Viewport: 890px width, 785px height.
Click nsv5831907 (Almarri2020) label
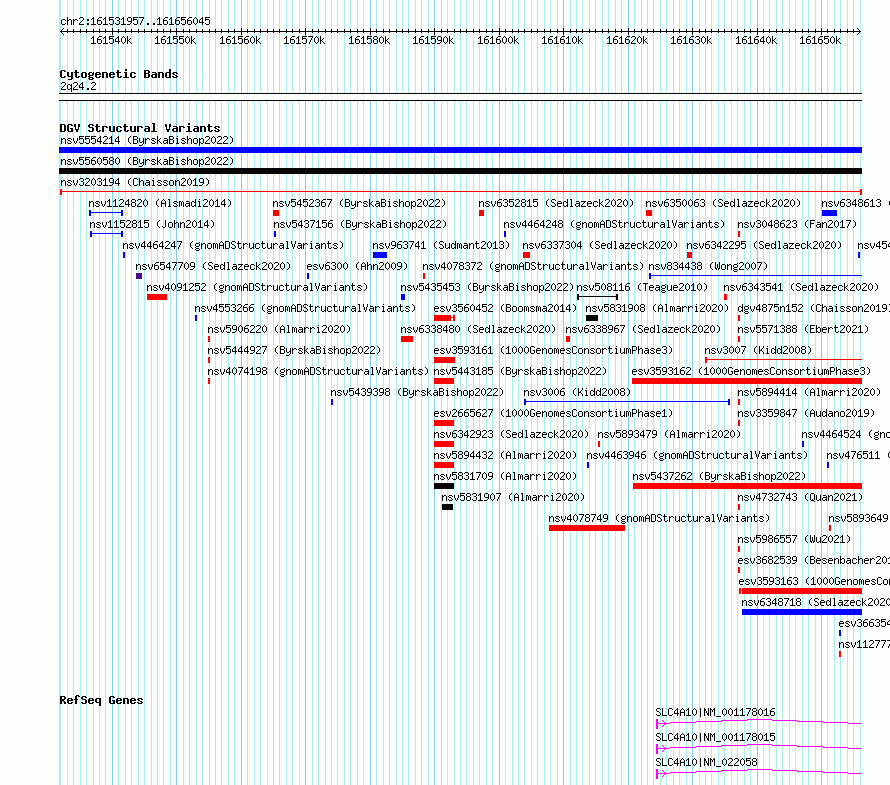coord(513,497)
